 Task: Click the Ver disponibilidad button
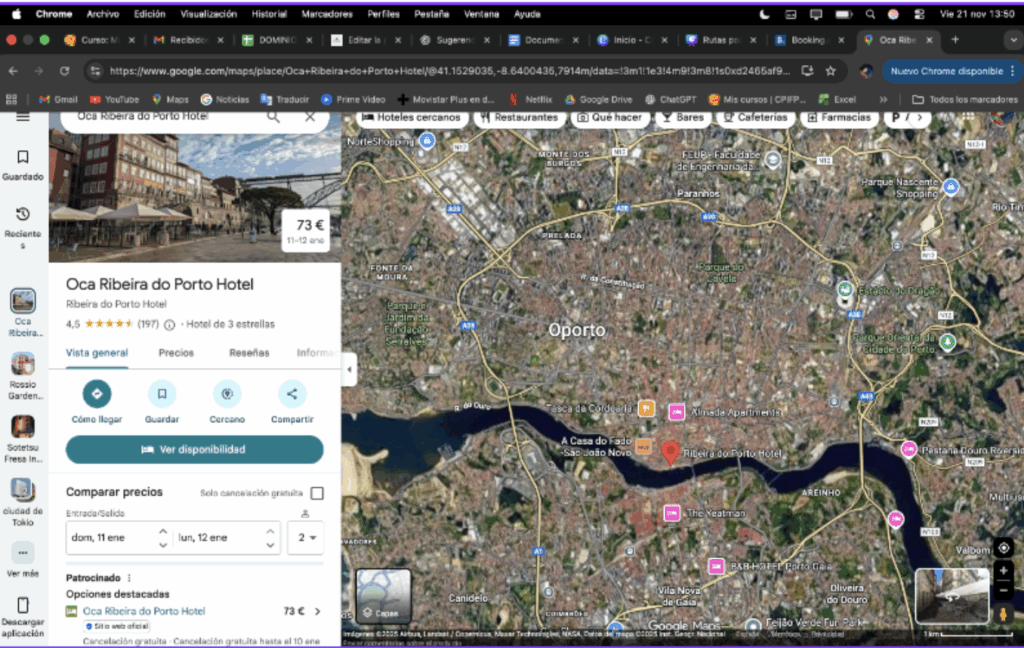coord(195,450)
